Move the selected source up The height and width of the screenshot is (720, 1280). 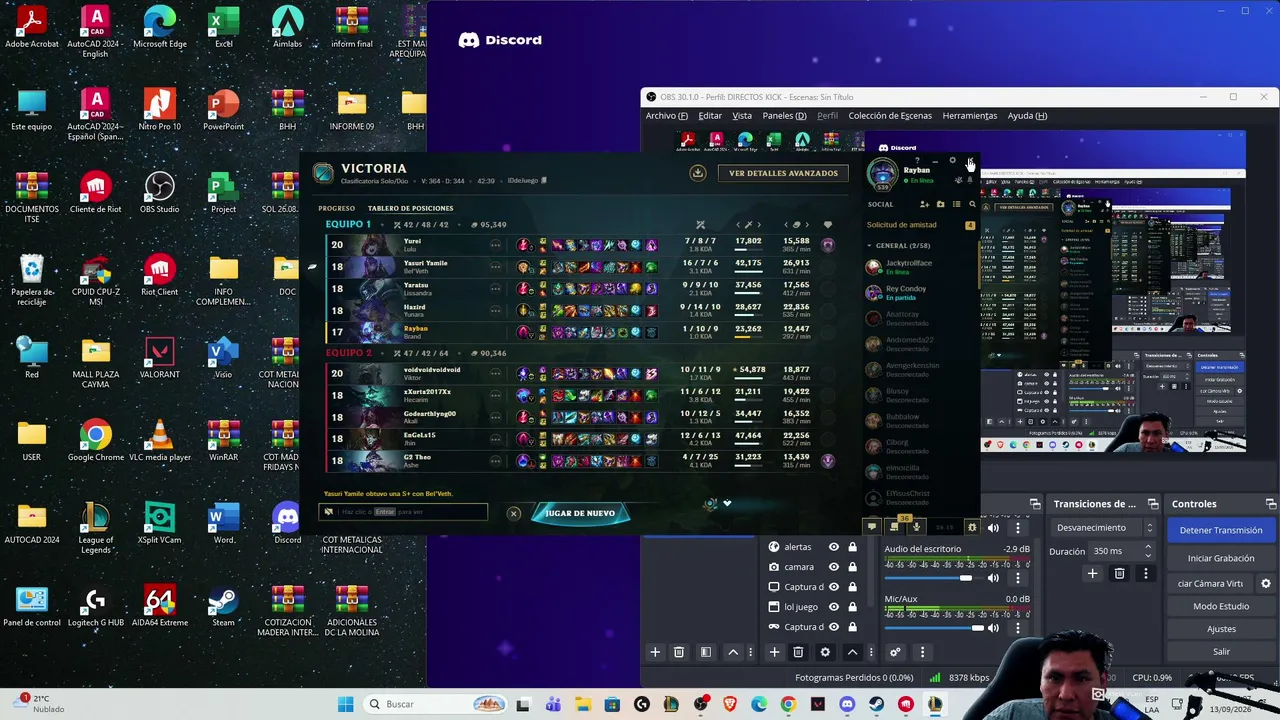click(852, 652)
